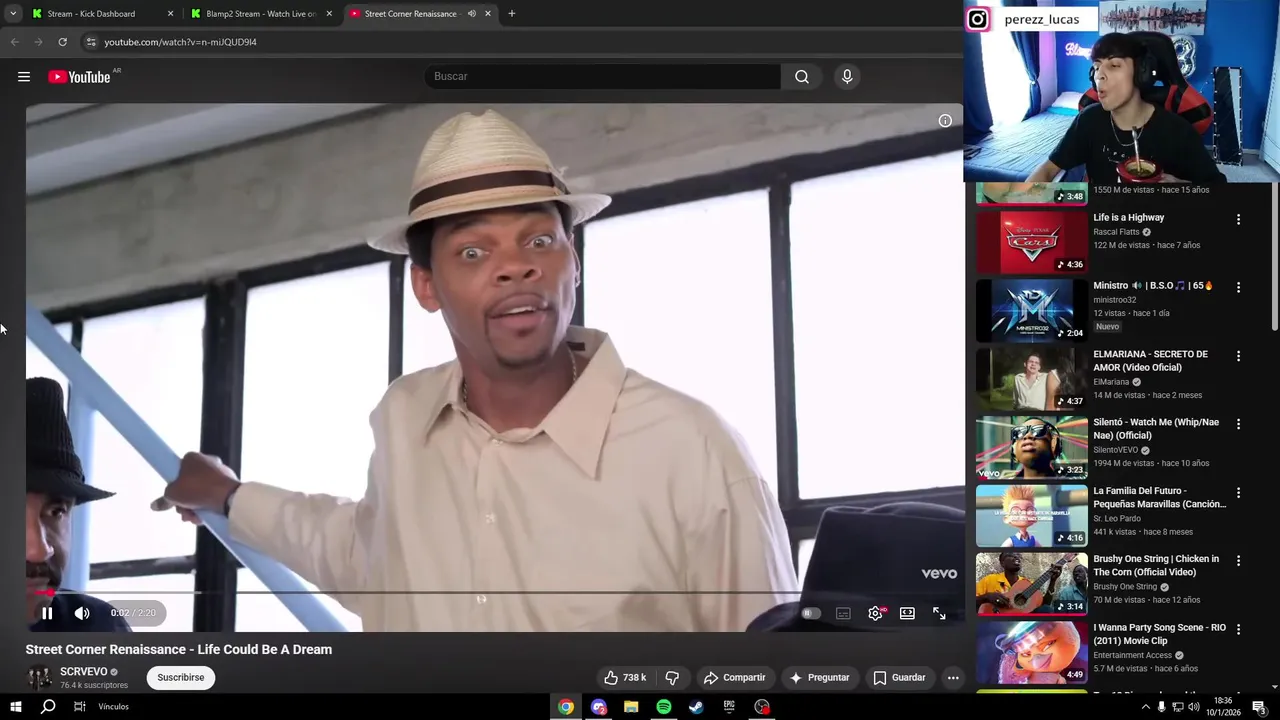The width and height of the screenshot is (1280, 720).
Task: Go back to previous page
Action: pos(15,42)
